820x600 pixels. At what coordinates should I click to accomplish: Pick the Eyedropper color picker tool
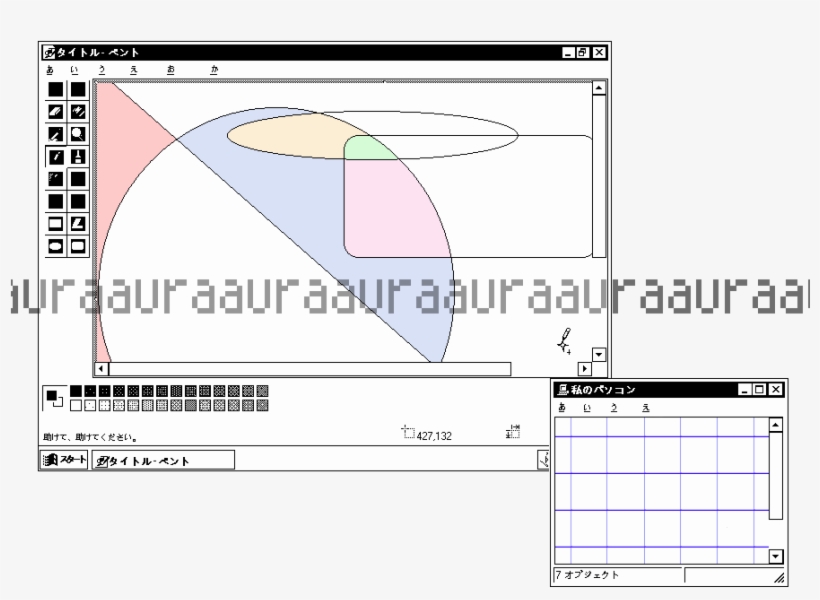pyautogui.click(x=56, y=134)
